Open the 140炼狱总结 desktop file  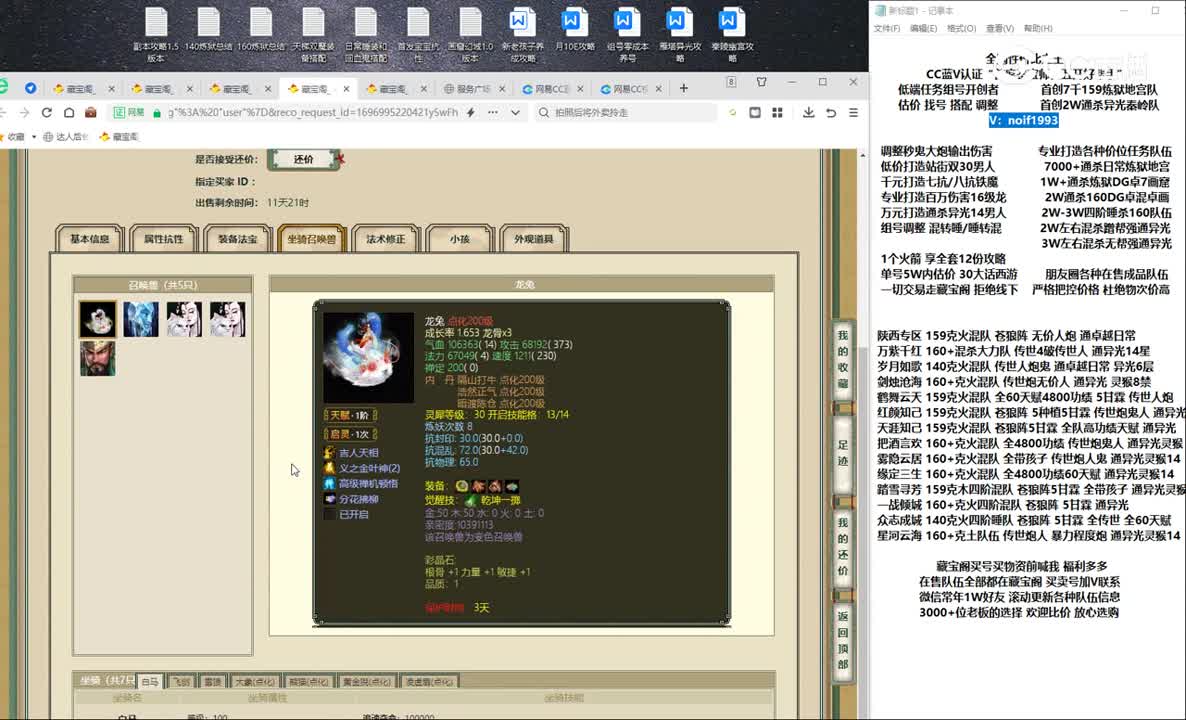[x=209, y=30]
